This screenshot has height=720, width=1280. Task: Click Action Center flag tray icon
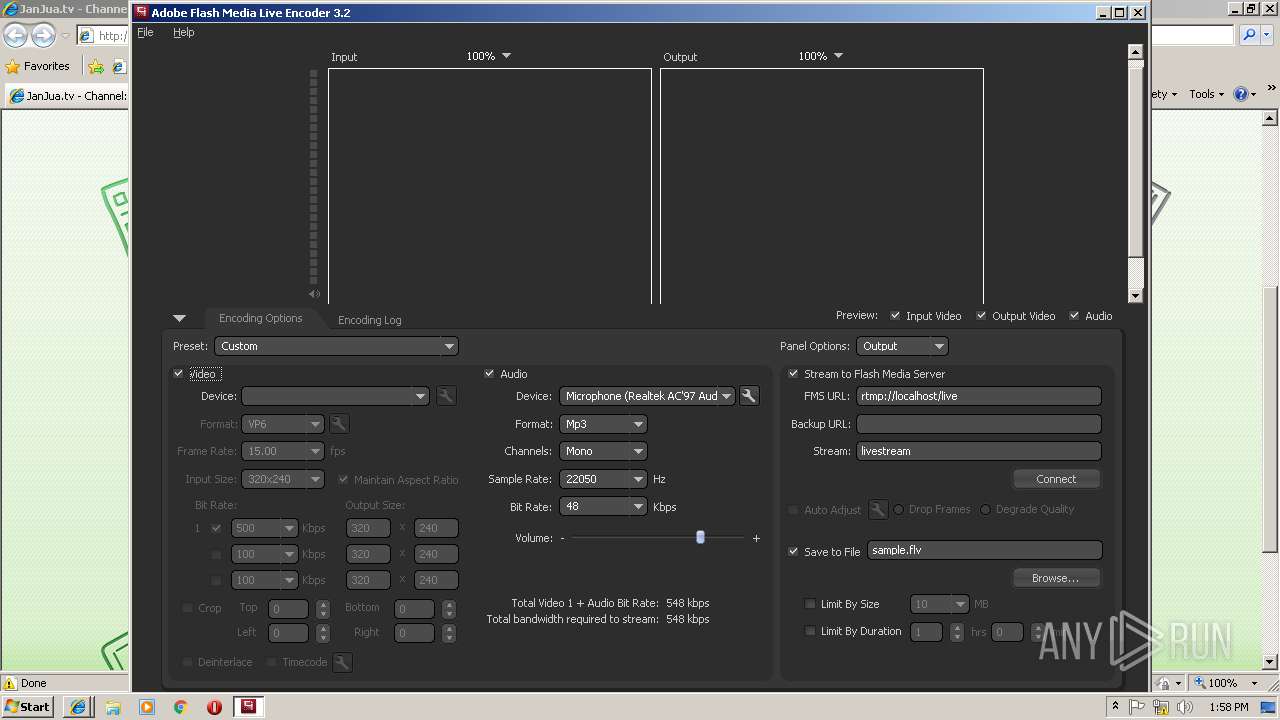pyautogui.click(x=1137, y=707)
